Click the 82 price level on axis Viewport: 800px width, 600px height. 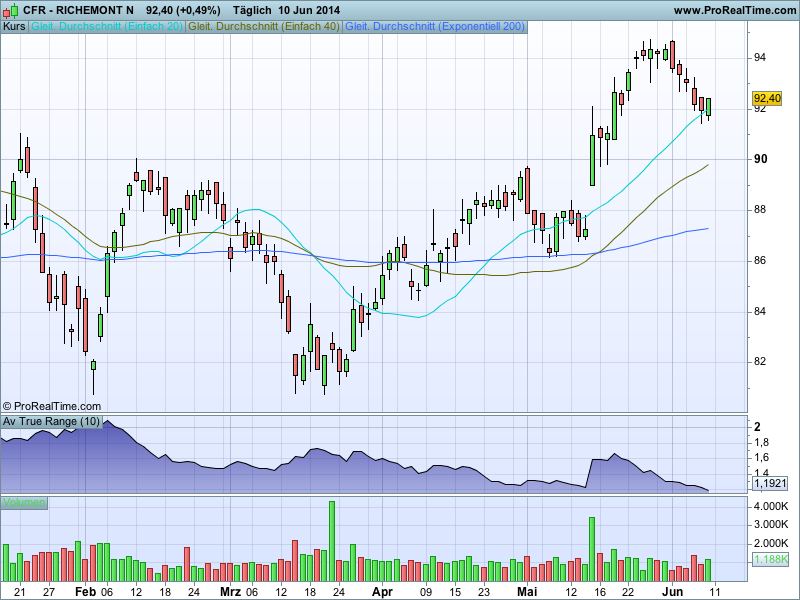point(760,362)
